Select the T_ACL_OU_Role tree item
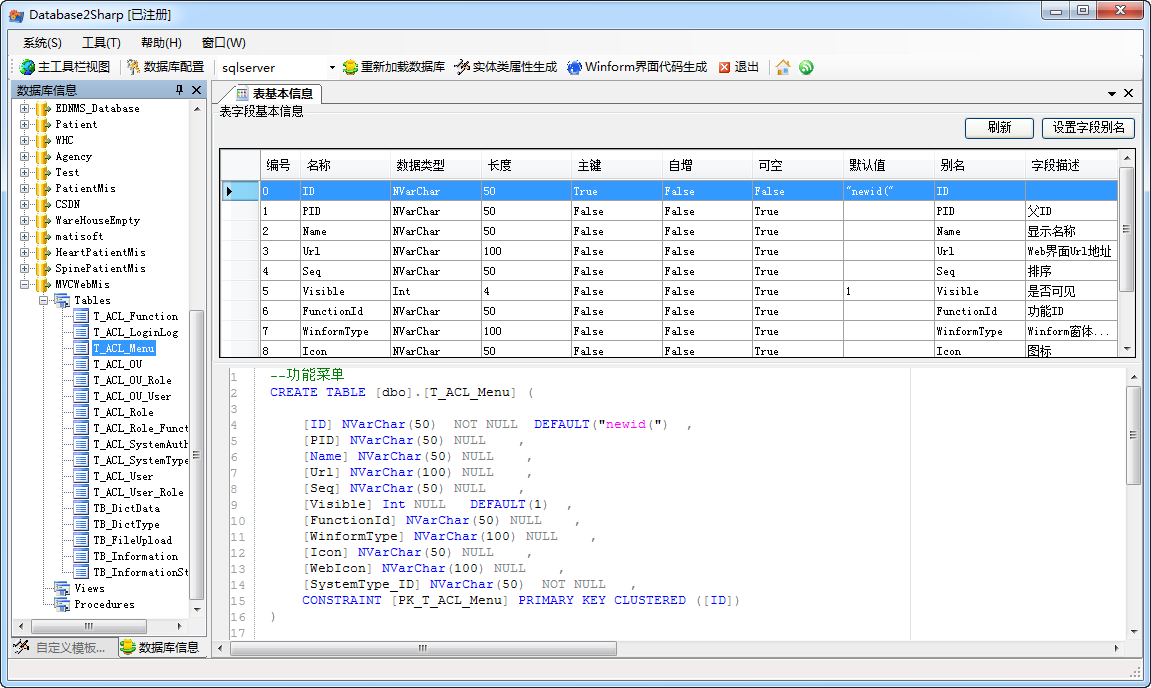 click(x=132, y=380)
